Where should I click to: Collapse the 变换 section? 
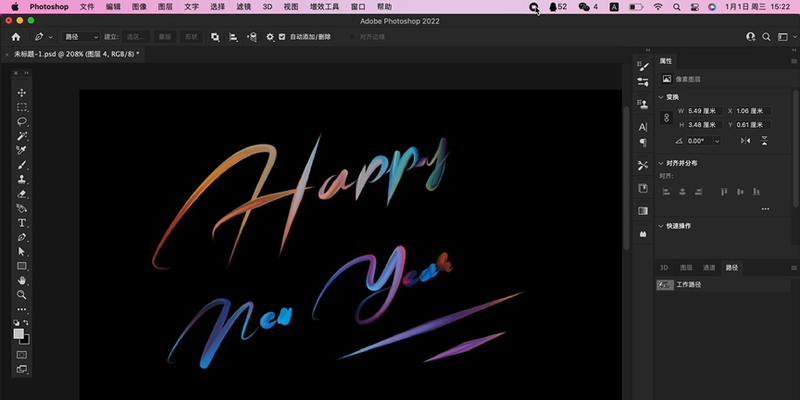point(661,97)
